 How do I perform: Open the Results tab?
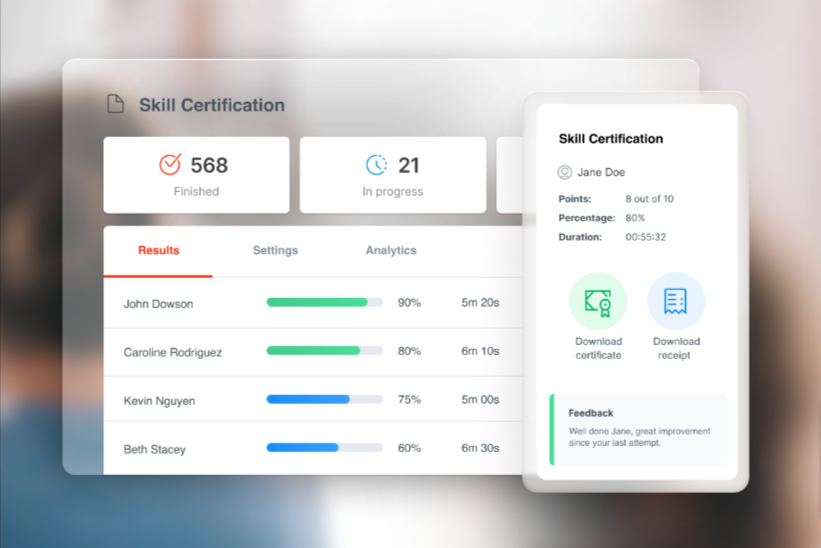pyautogui.click(x=158, y=250)
